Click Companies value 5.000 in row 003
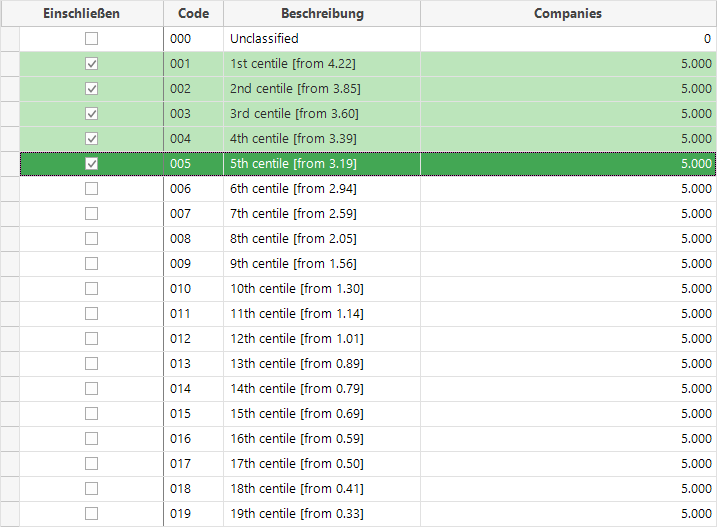Image resolution: width=717 pixels, height=527 pixels. [x=568, y=113]
